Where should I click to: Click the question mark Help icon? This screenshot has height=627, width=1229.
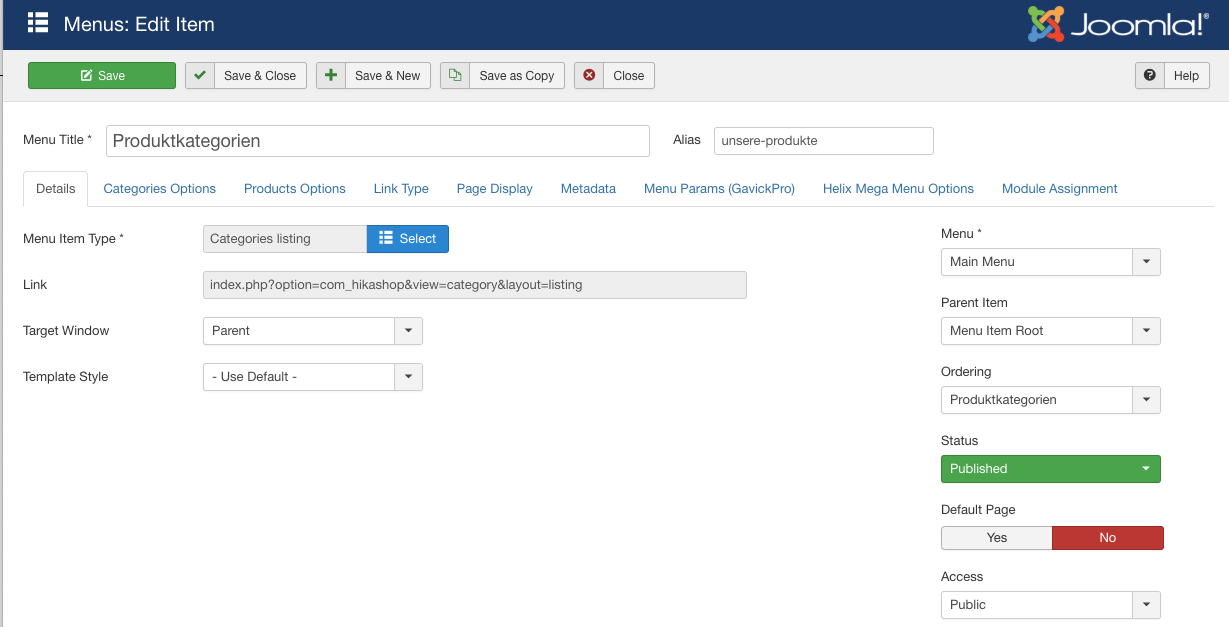[1150, 76]
